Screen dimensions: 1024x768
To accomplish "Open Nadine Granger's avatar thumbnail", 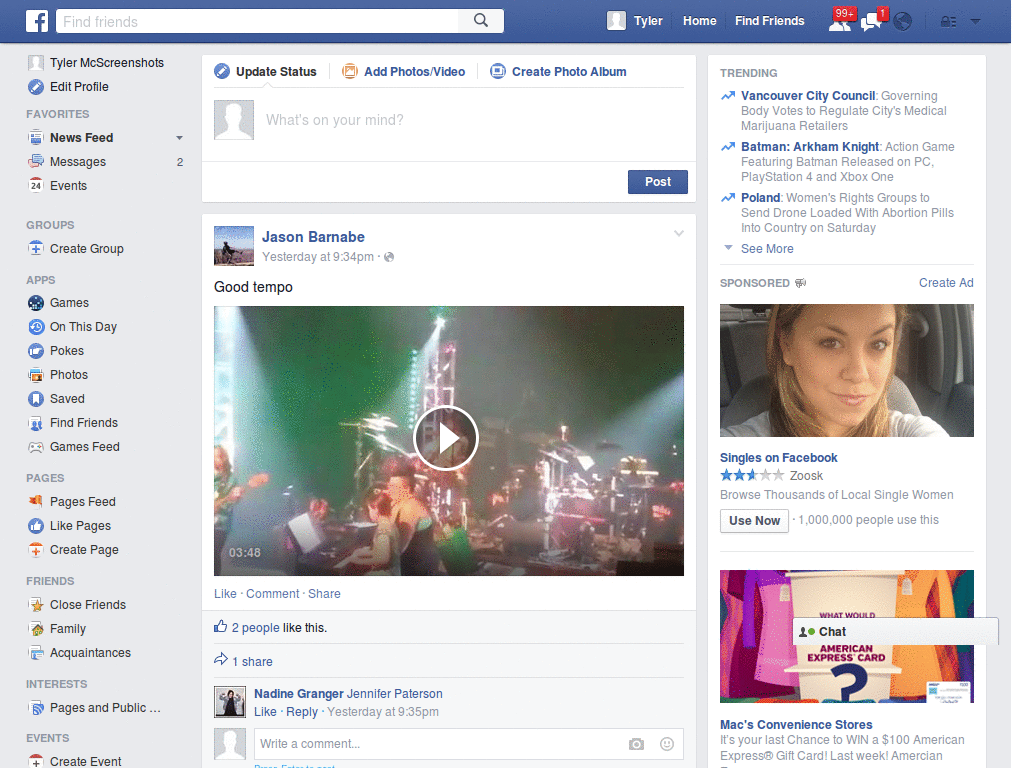I will 230,702.
